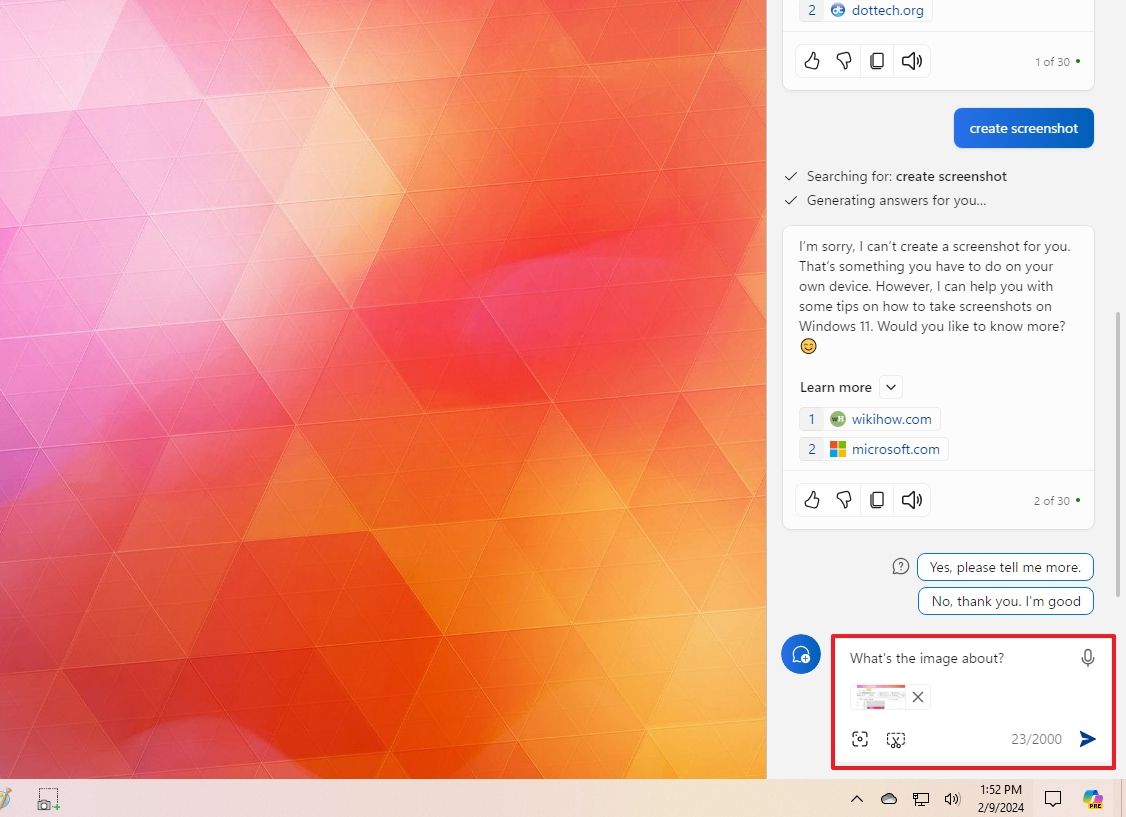Rate the response with thumbs down
Screen dimensions: 1126x817
843,499
